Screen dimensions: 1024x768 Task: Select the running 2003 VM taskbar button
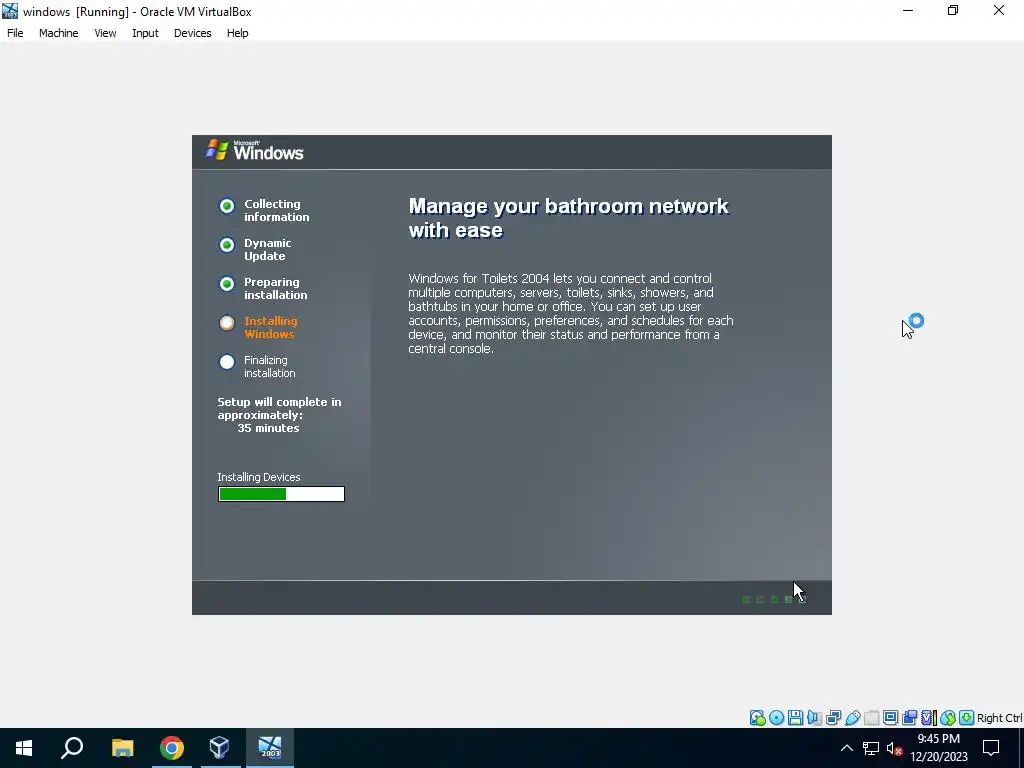pos(270,748)
